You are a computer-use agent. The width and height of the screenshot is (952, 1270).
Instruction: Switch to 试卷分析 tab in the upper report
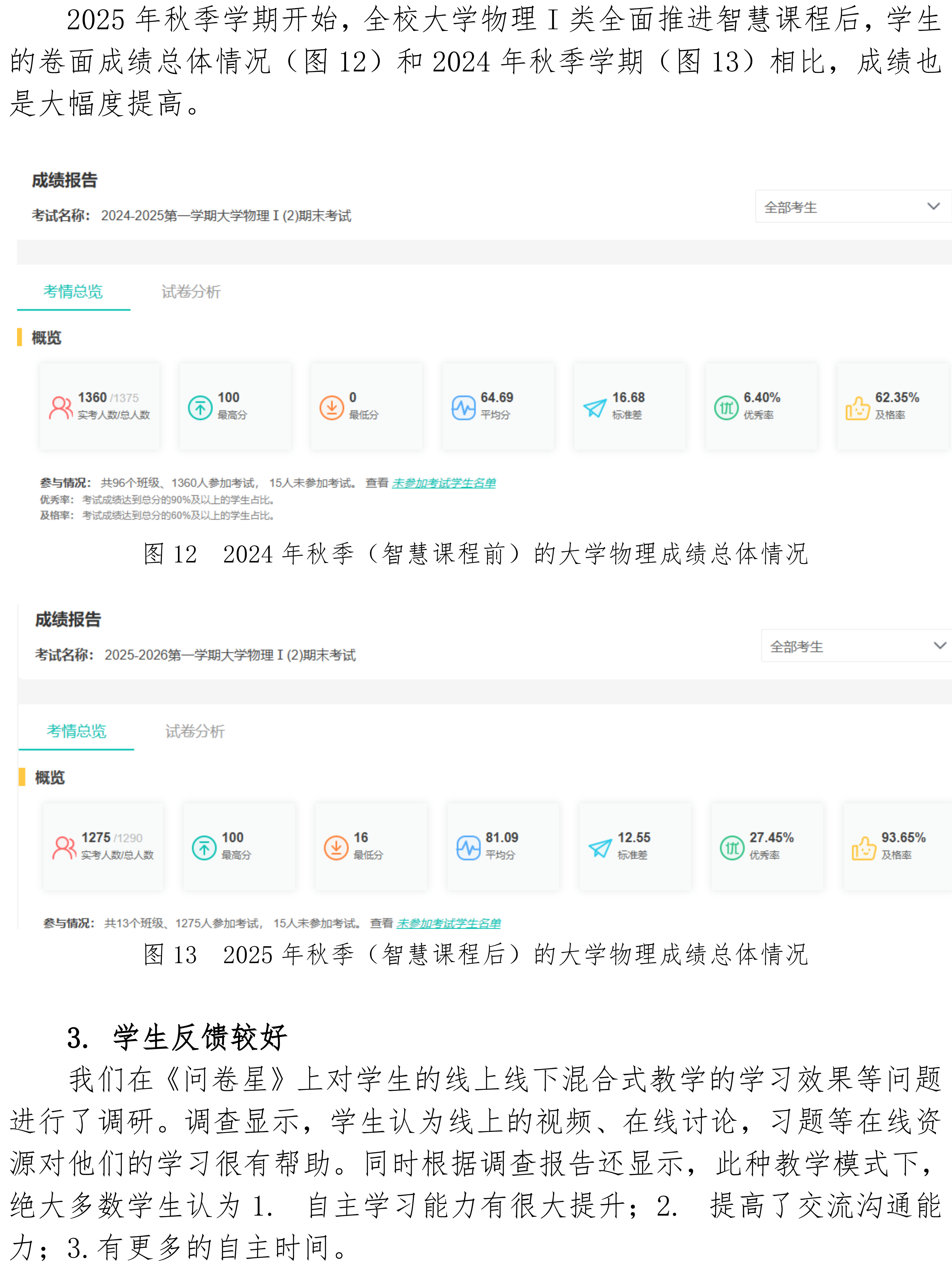(191, 292)
